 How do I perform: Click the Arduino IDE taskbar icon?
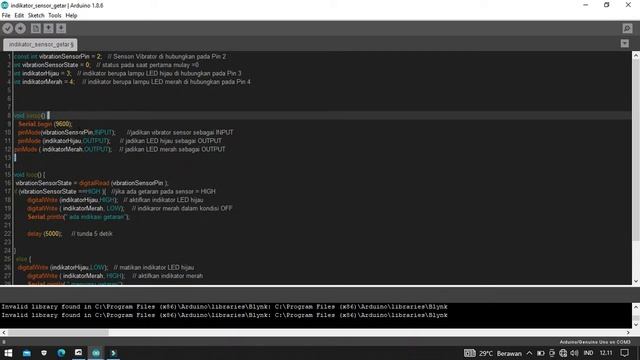point(96,353)
